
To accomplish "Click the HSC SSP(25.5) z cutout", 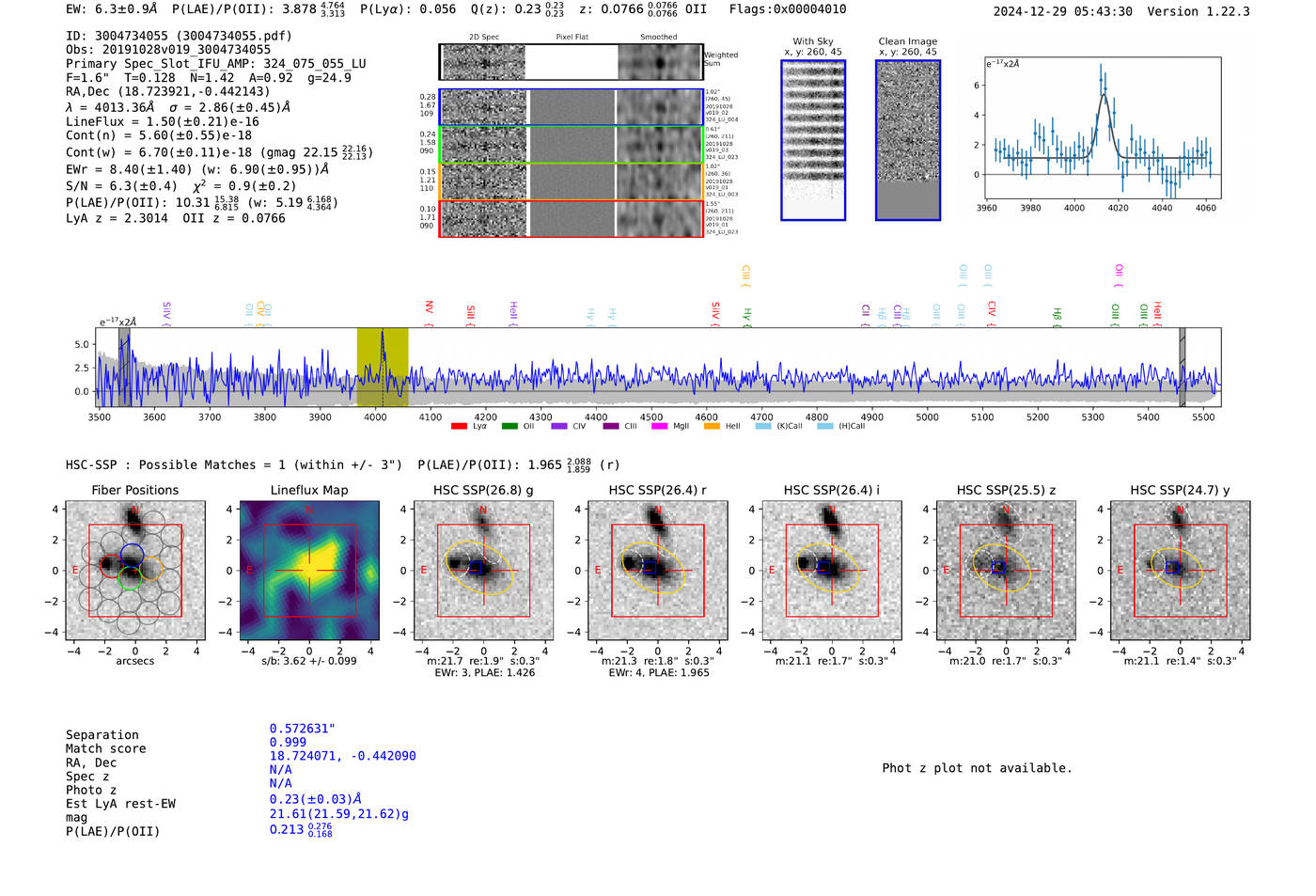I will tap(1006, 571).
